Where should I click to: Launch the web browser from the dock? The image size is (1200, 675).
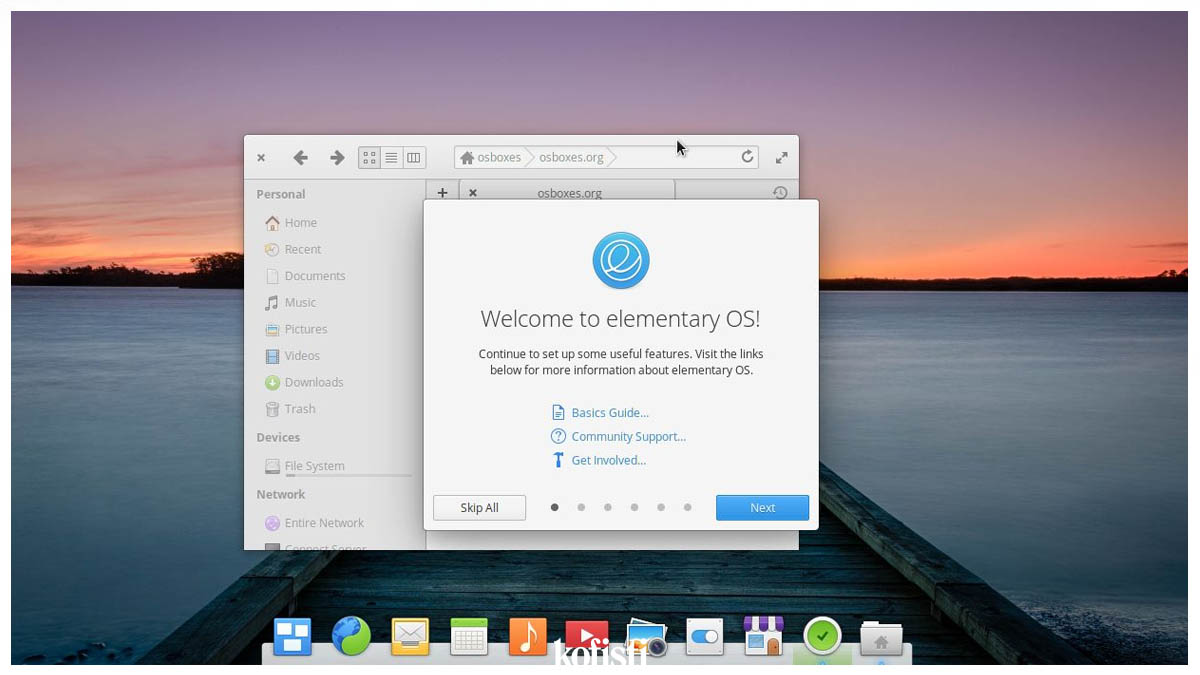[351, 635]
